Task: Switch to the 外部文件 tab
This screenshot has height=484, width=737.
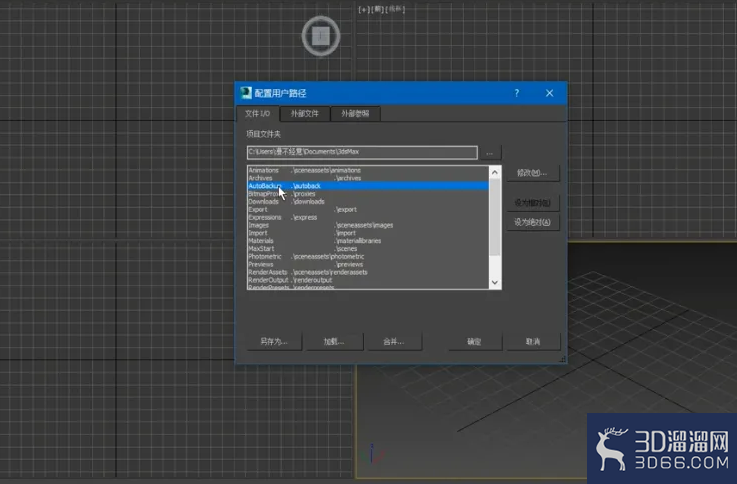Action: (x=305, y=114)
